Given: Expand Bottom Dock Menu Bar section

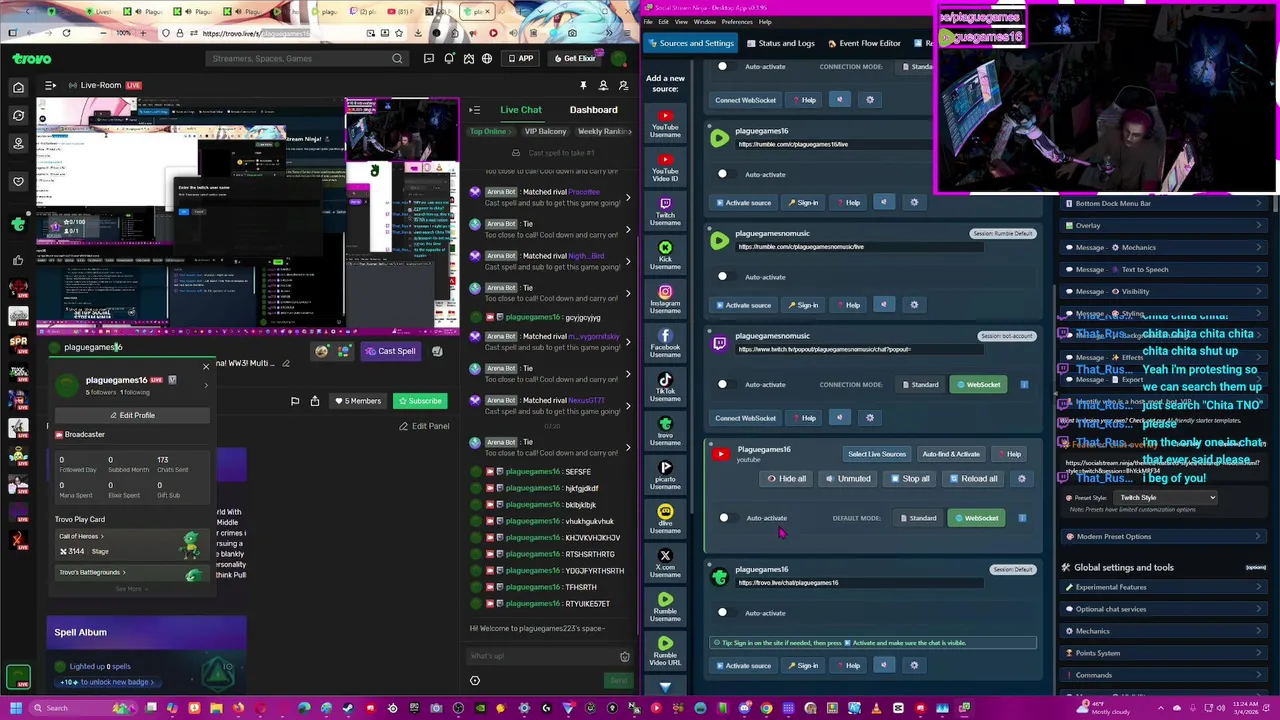Looking at the screenshot, I should coord(1165,203).
